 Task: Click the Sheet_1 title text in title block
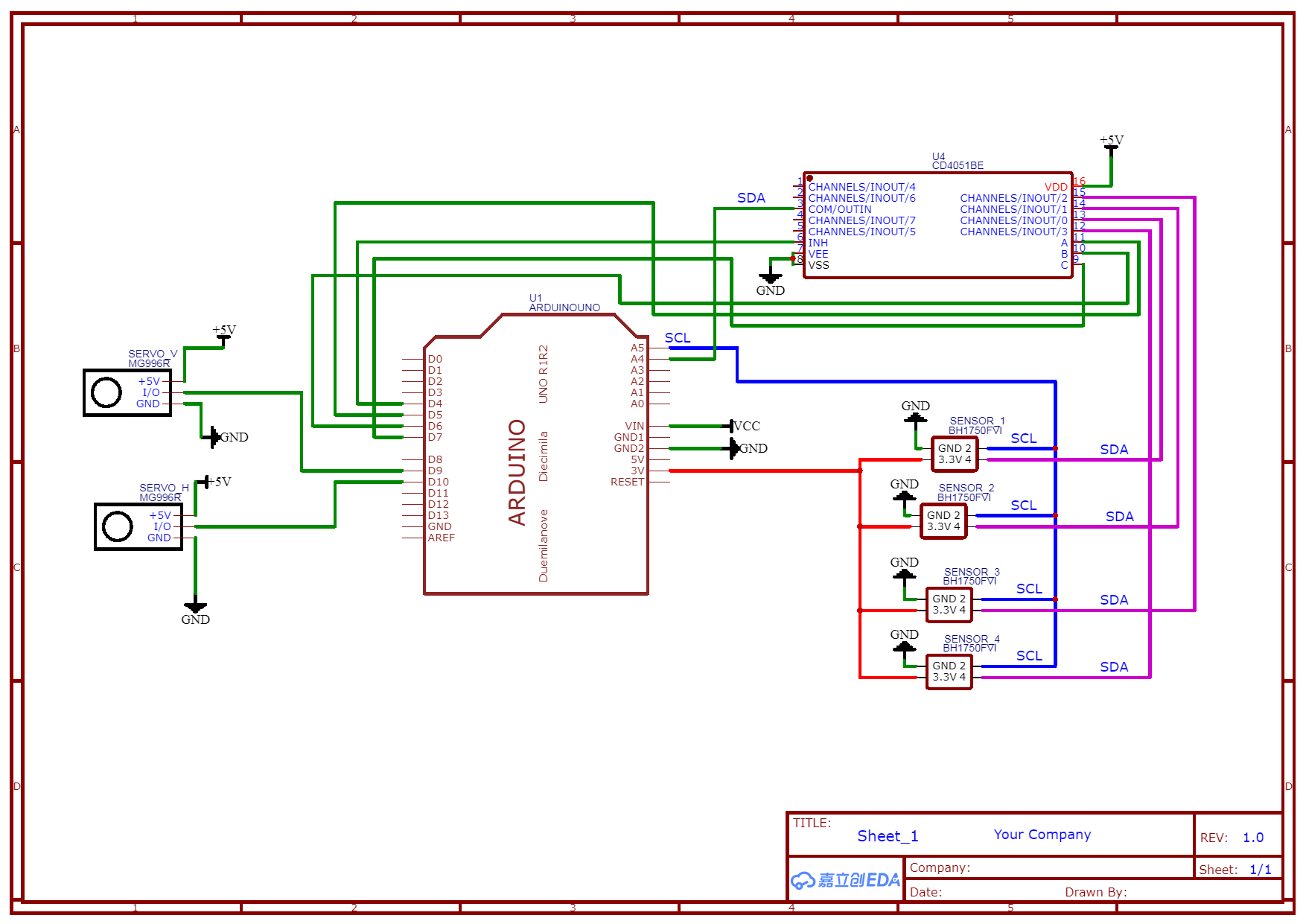pyautogui.click(x=888, y=836)
